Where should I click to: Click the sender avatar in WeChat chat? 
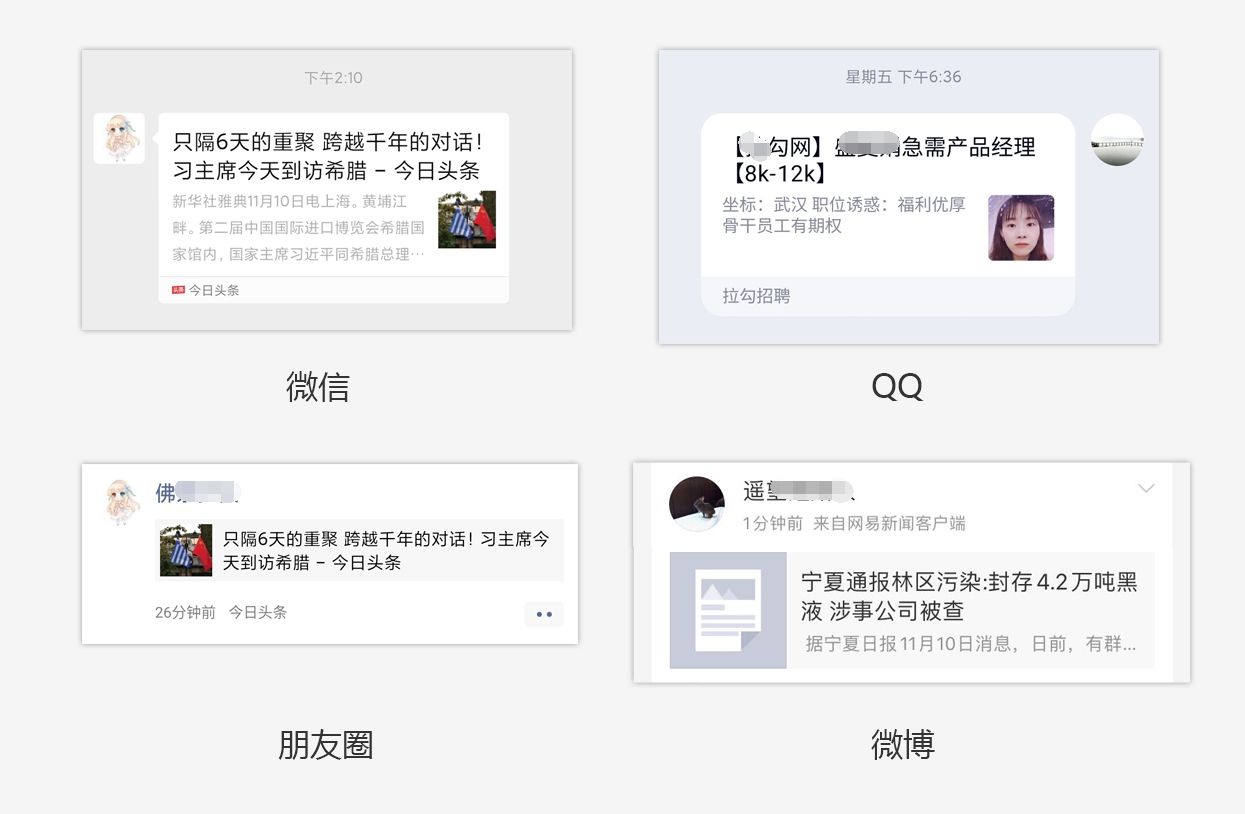(x=119, y=138)
